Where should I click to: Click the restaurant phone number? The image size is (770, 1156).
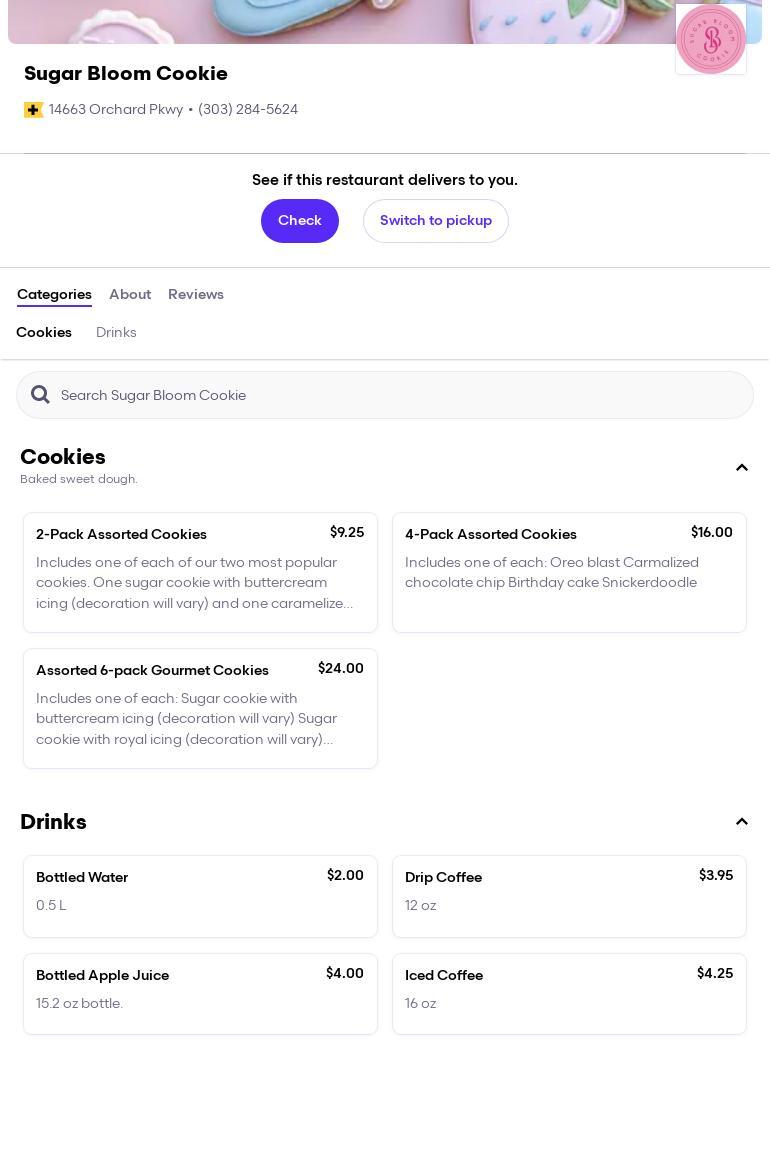point(248,110)
